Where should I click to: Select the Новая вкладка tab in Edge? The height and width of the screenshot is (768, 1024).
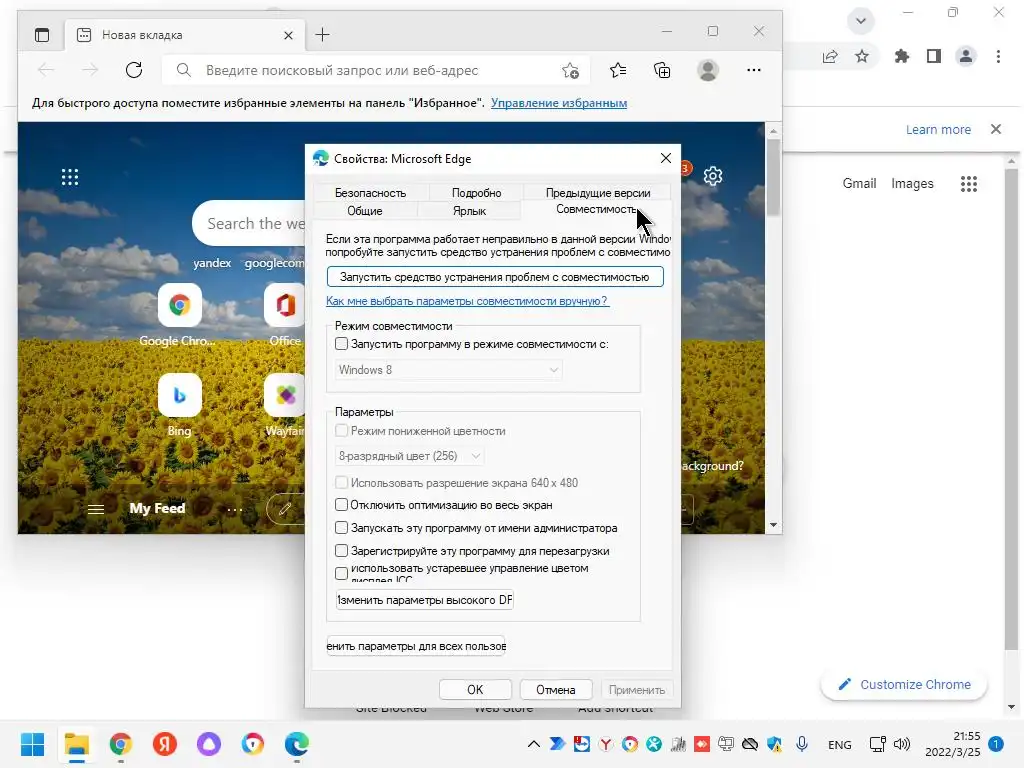point(185,35)
